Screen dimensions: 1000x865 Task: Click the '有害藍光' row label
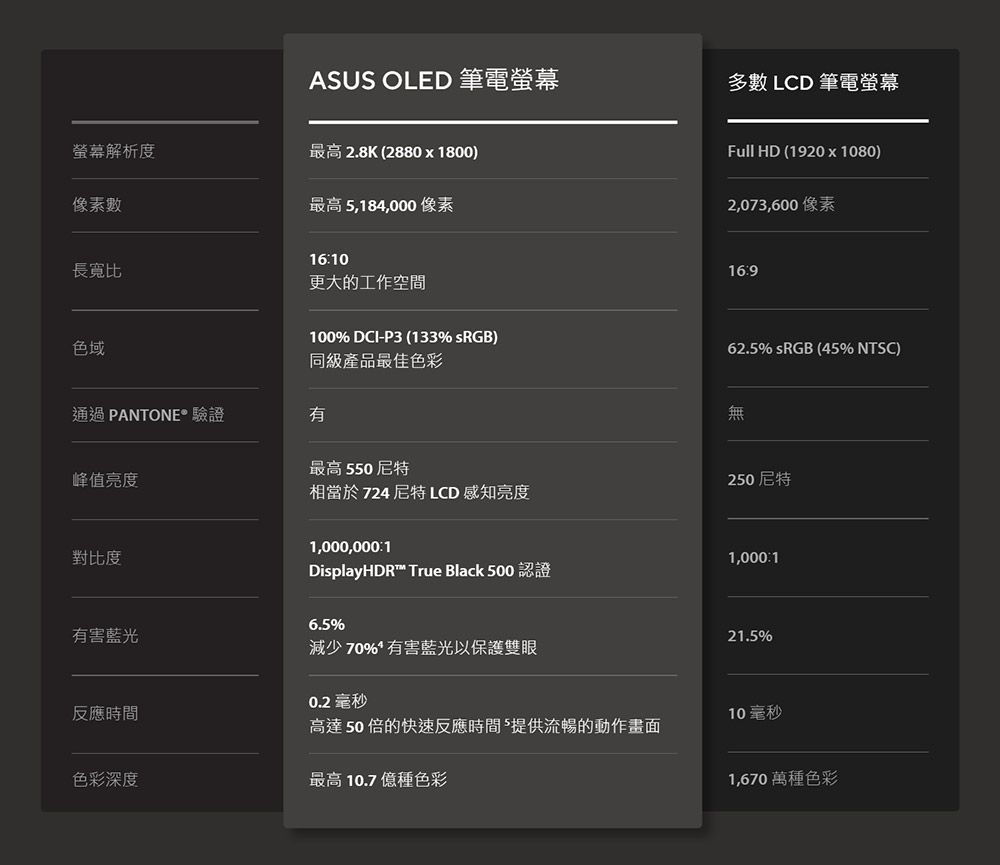[105, 635]
